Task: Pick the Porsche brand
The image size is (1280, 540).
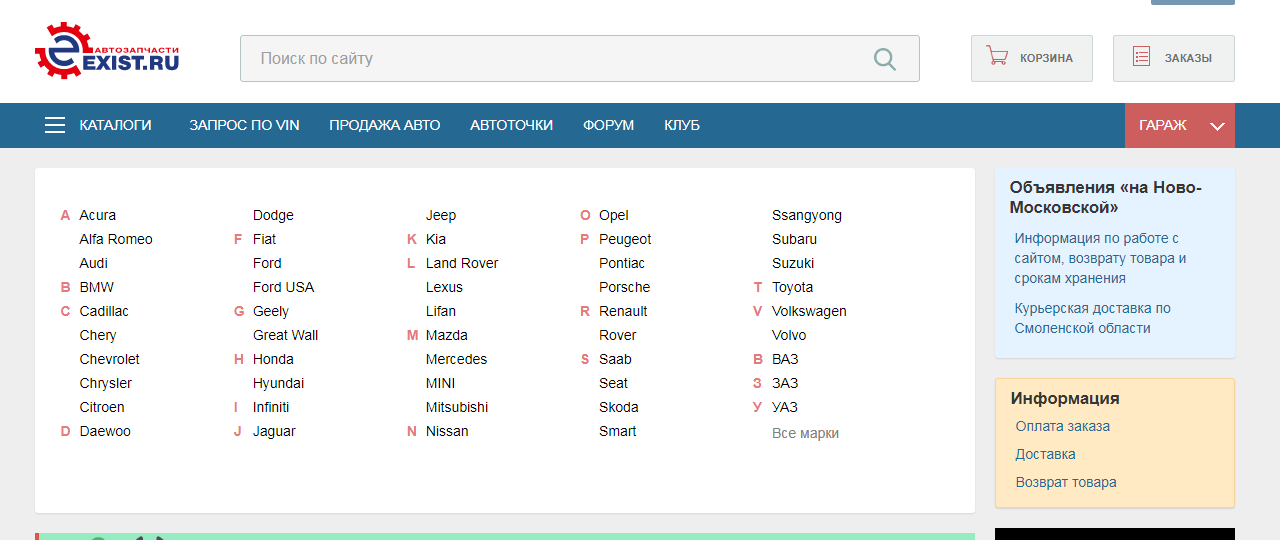Action: pos(625,287)
